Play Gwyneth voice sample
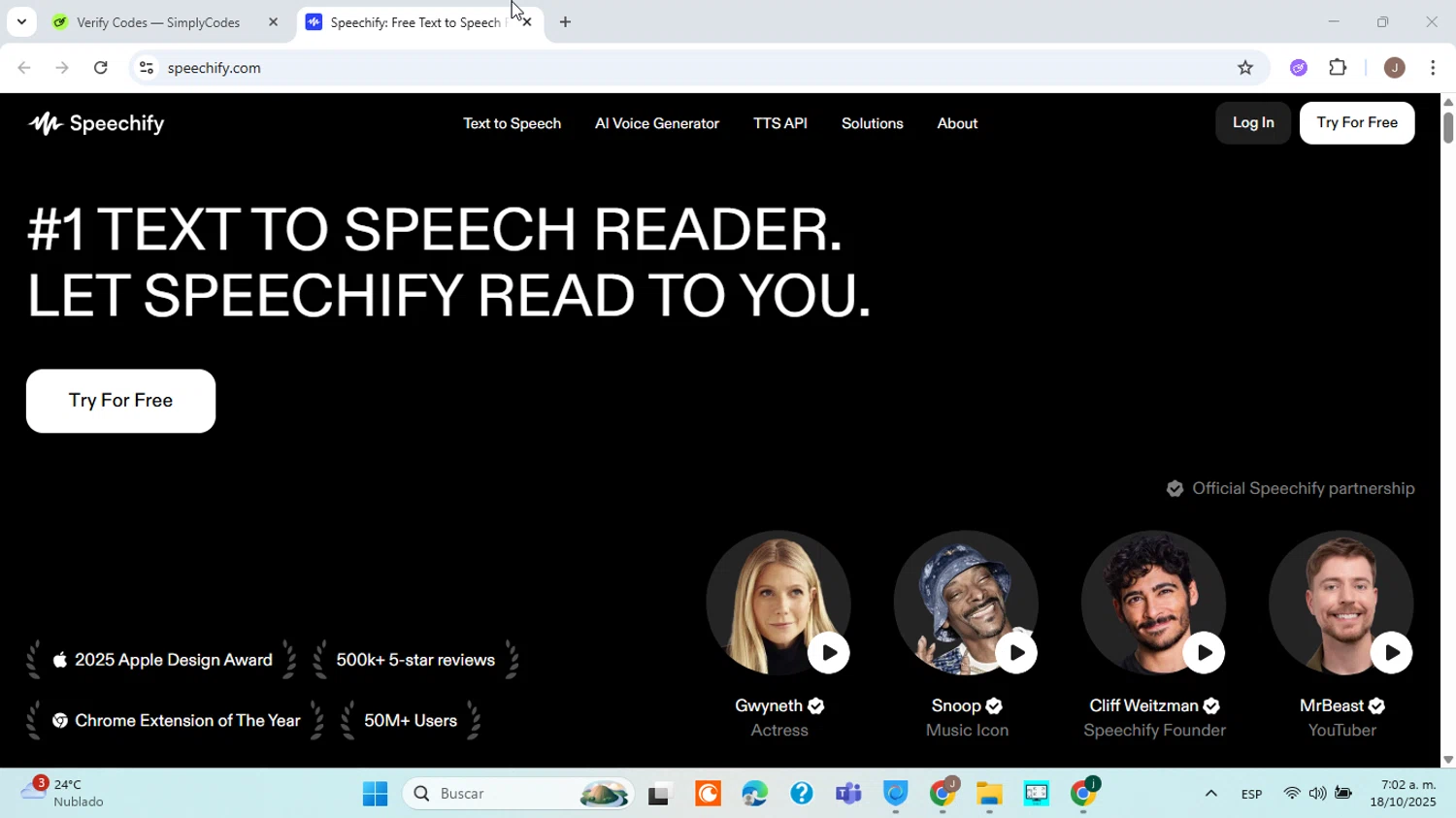Image resolution: width=1456 pixels, height=818 pixels. click(x=828, y=653)
